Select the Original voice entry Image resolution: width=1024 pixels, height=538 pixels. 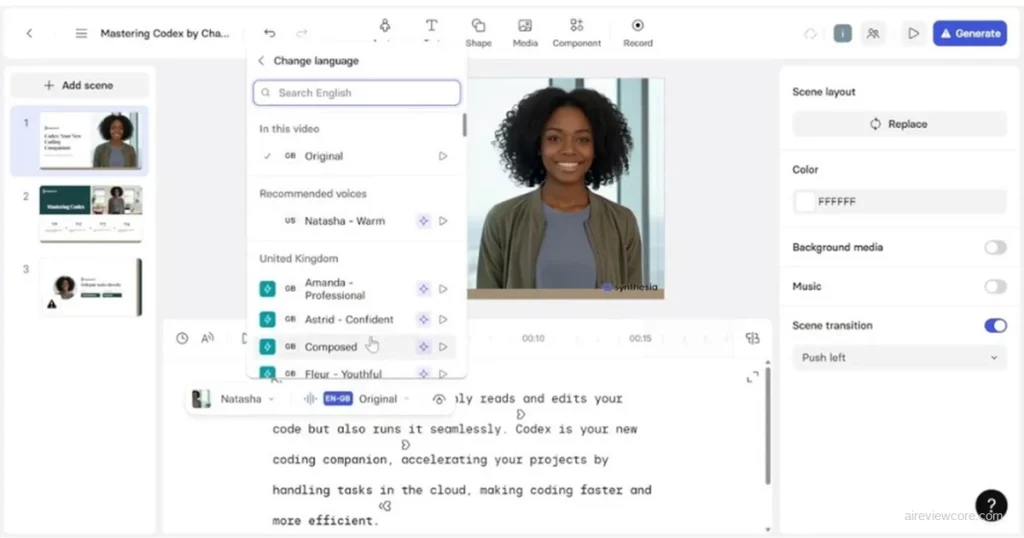357,156
